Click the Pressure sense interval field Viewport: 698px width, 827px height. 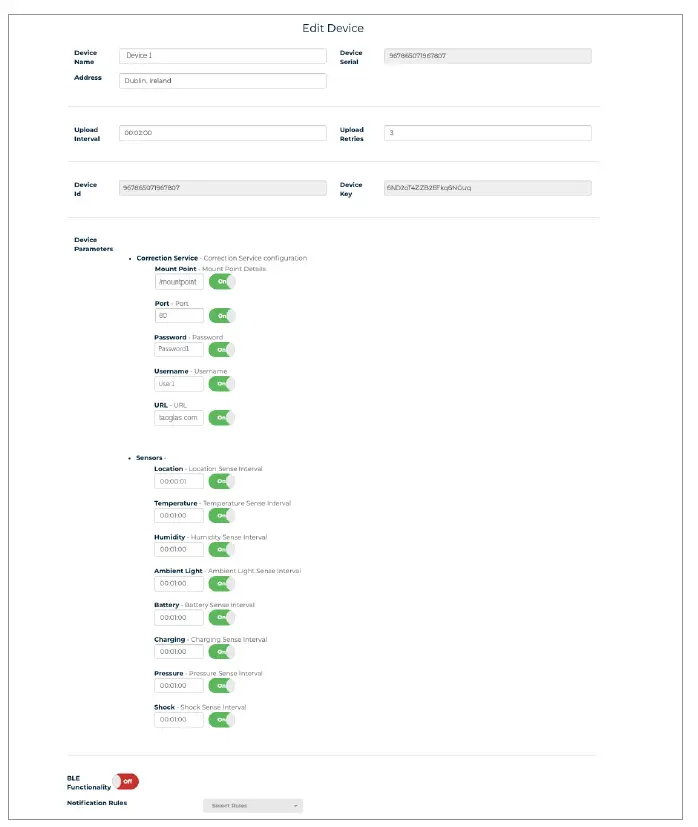point(179,685)
